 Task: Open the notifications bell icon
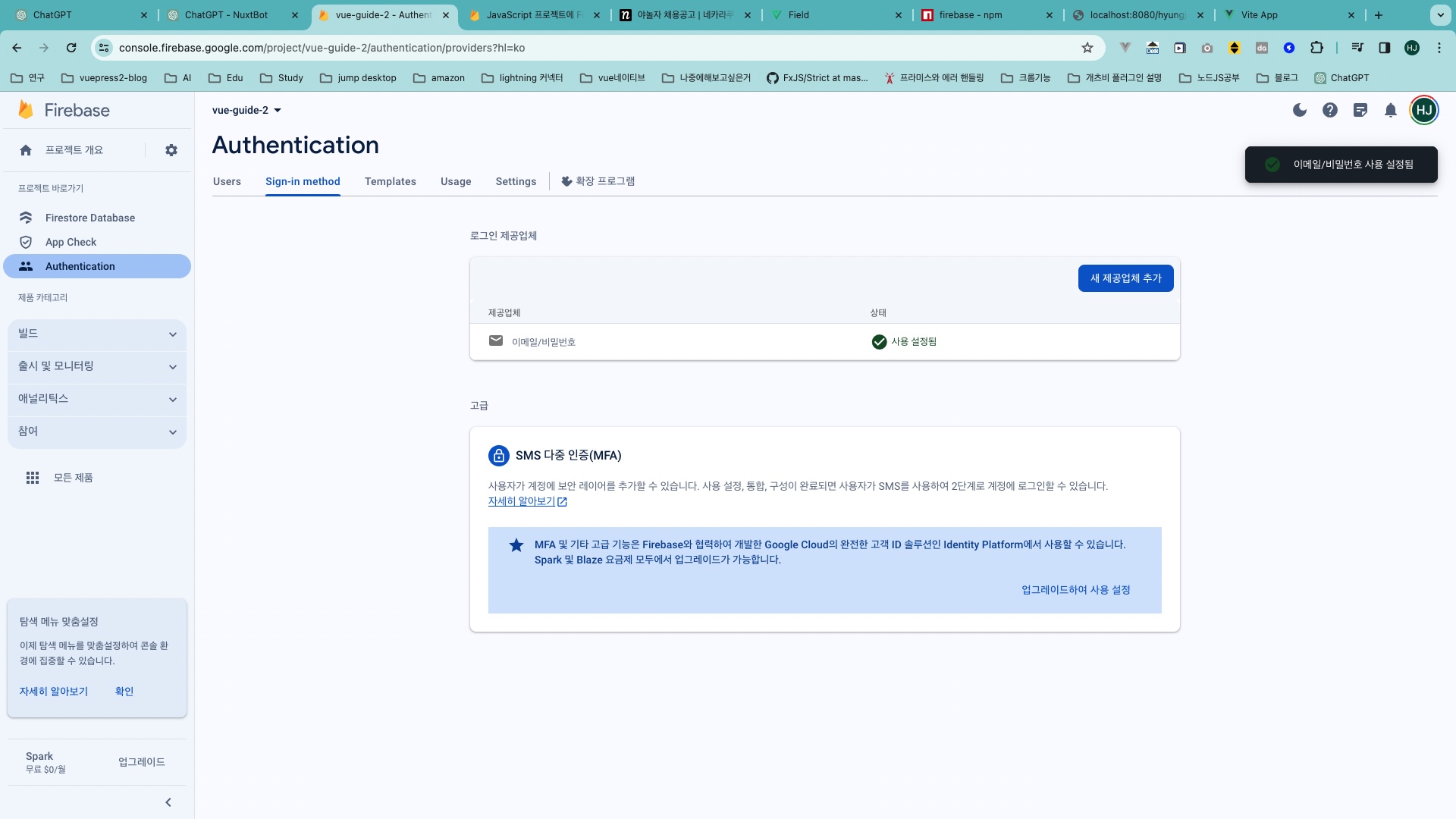click(x=1391, y=110)
